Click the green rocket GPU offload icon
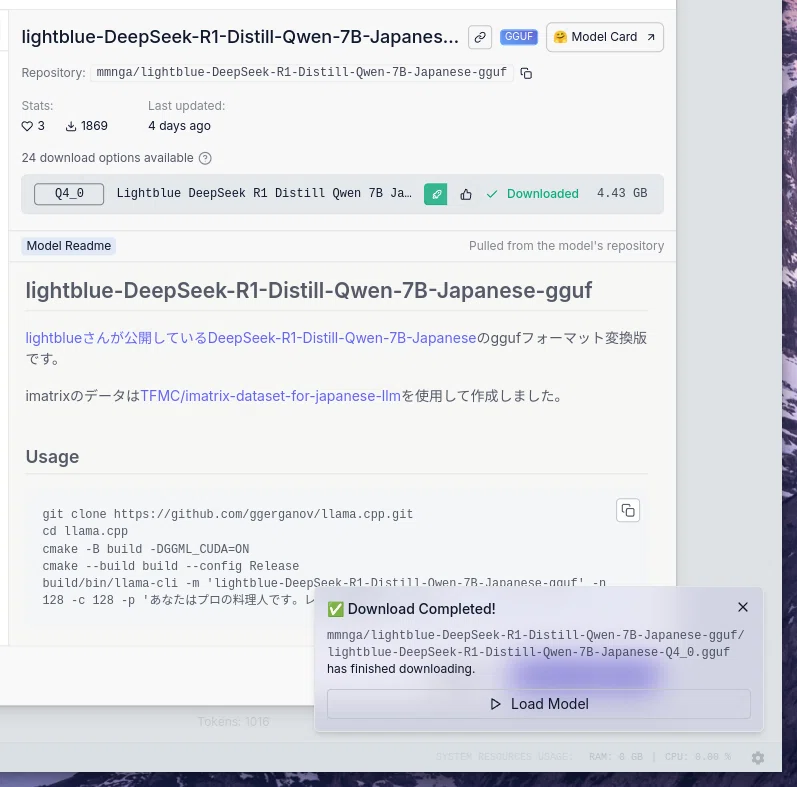797x787 pixels. tap(436, 194)
